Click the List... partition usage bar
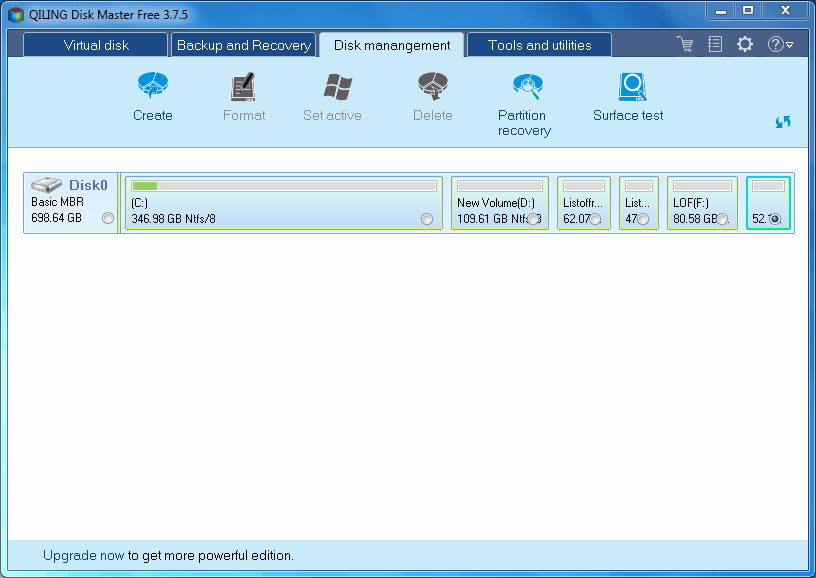 639,186
